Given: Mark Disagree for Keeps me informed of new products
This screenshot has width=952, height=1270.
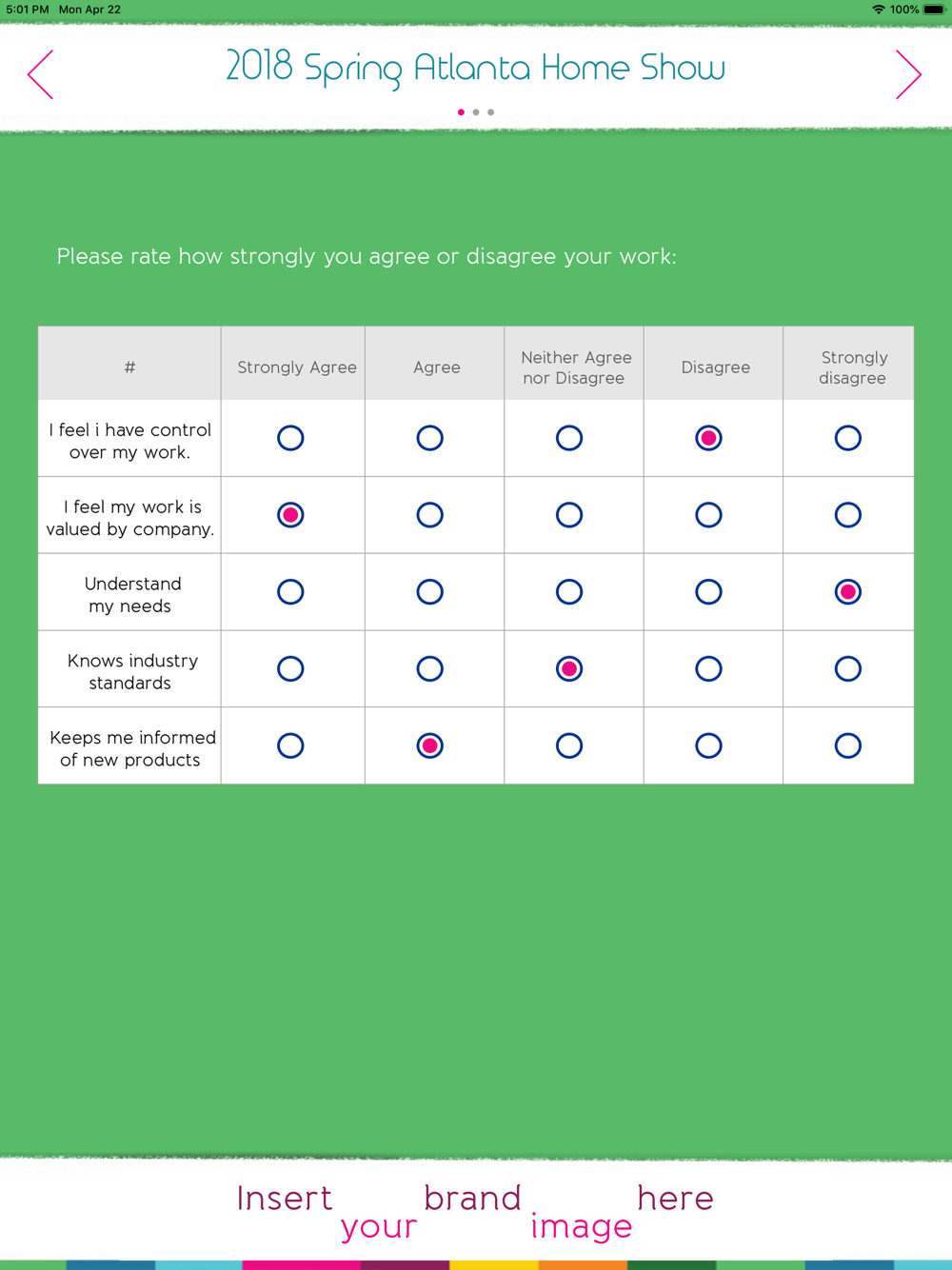Looking at the screenshot, I should pos(708,745).
